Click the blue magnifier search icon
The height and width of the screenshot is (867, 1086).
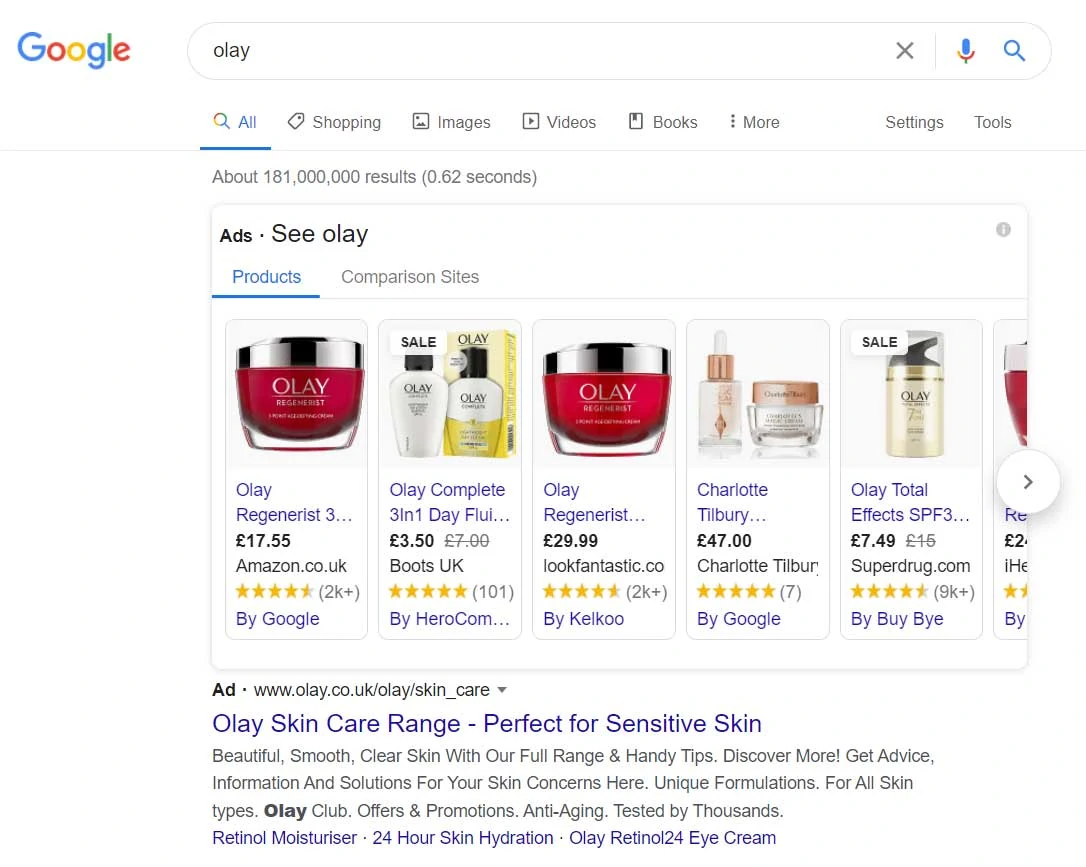1014,51
